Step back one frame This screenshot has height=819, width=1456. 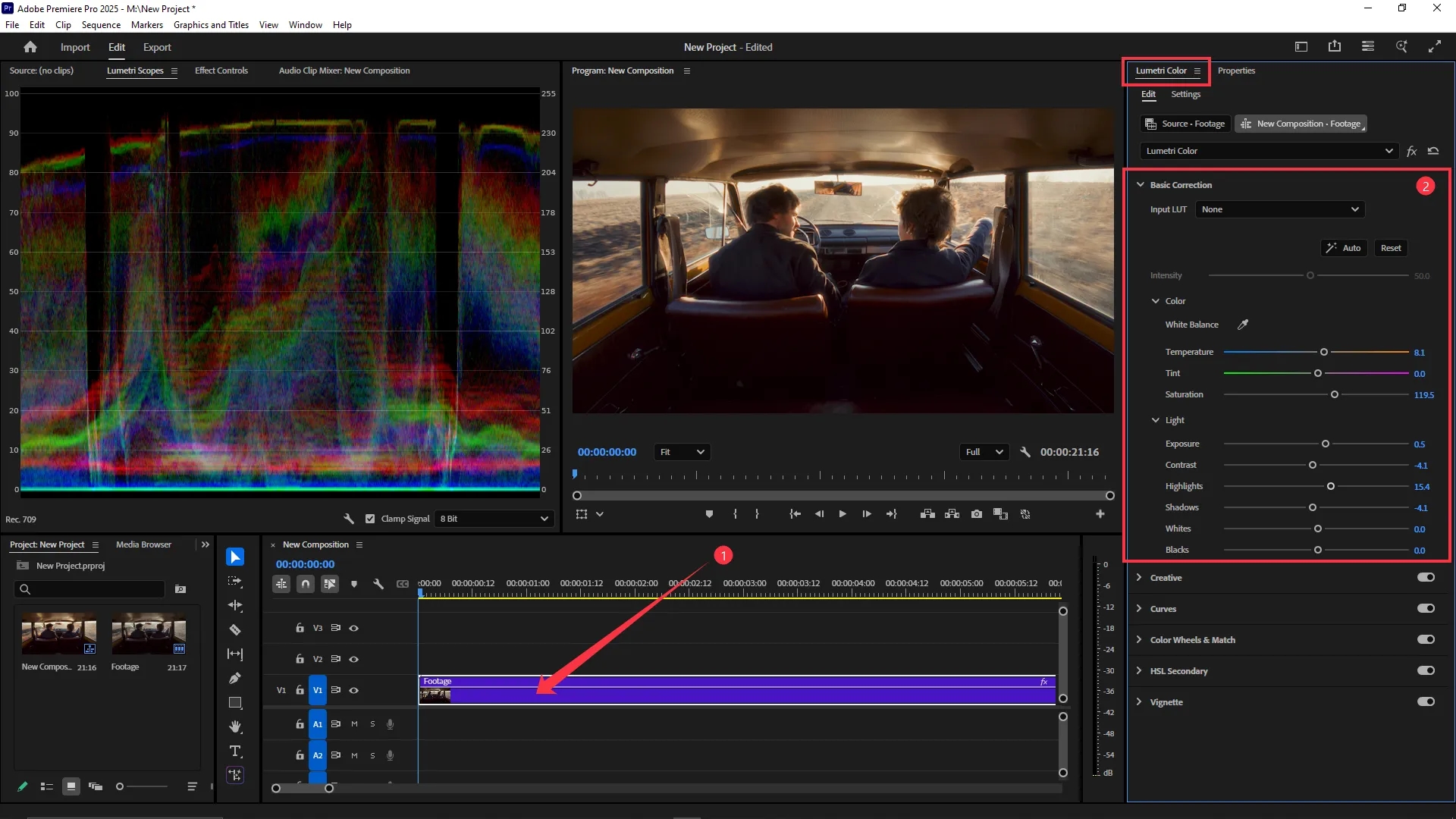click(x=819, y=514)
